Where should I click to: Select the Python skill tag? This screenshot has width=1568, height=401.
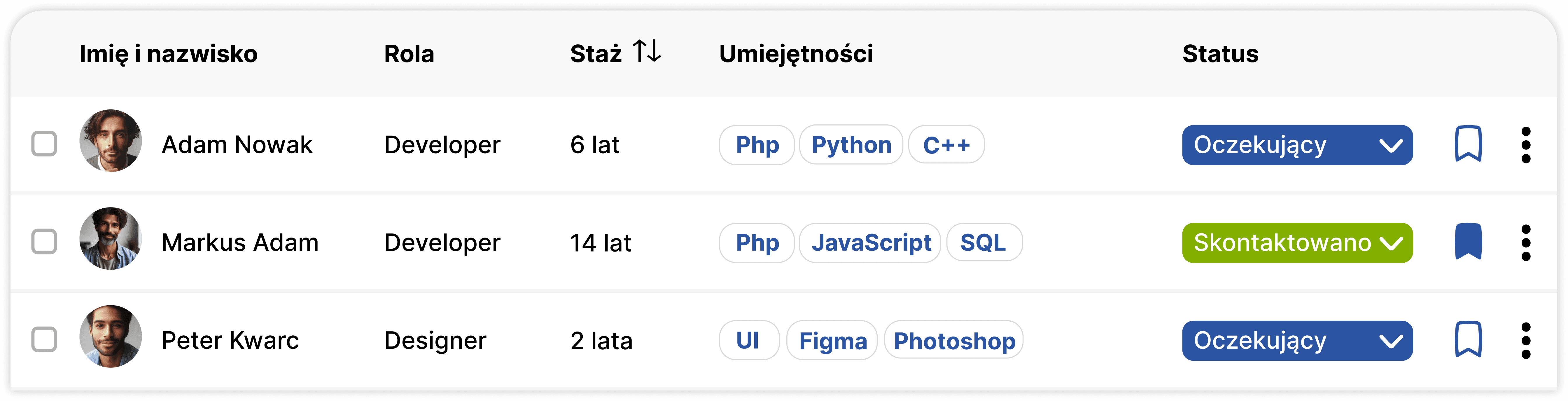point(851,145)
